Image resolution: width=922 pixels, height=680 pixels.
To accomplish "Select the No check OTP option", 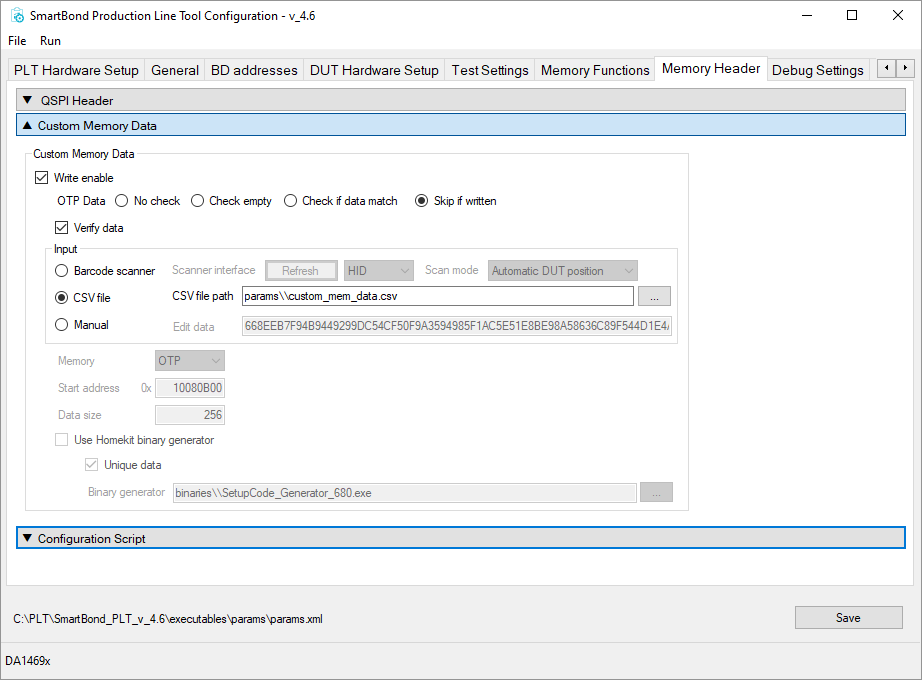I will [122, 201].
